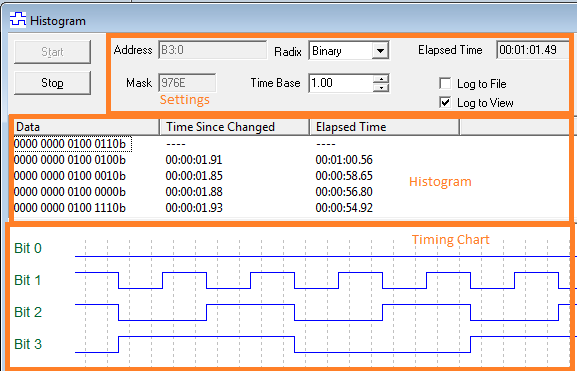Click time since changed 00:00:01.85

(x=194, y=176)
